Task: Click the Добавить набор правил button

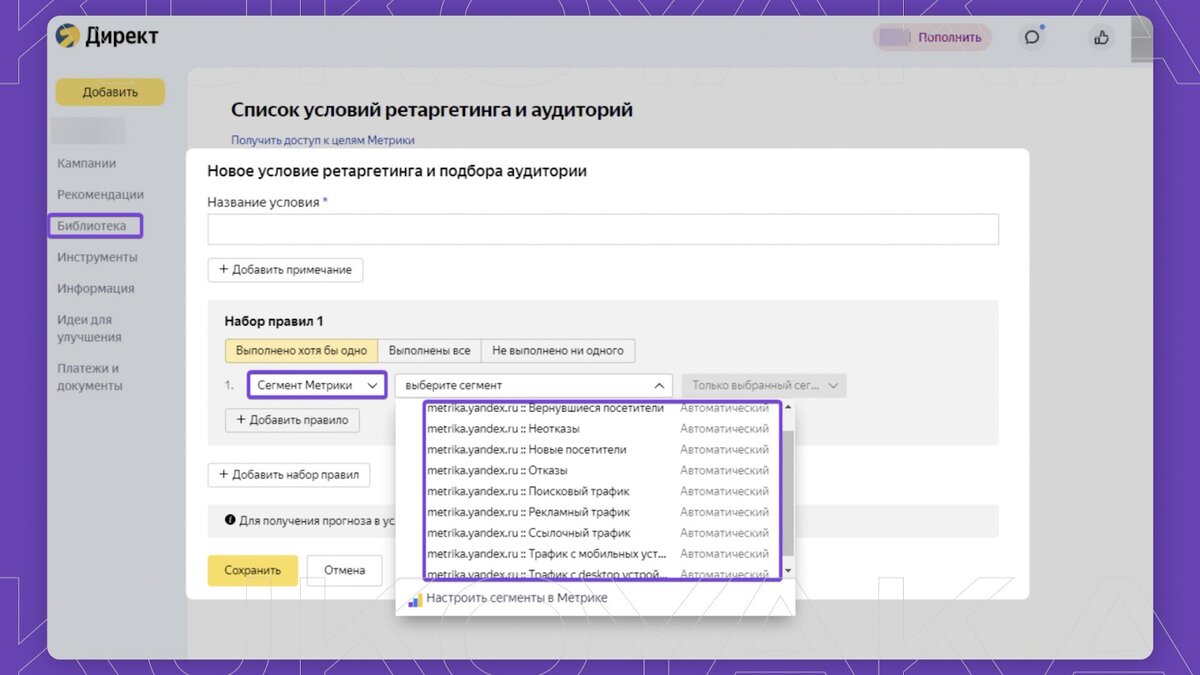Action: pyautogui.click(x=289, y=475)
